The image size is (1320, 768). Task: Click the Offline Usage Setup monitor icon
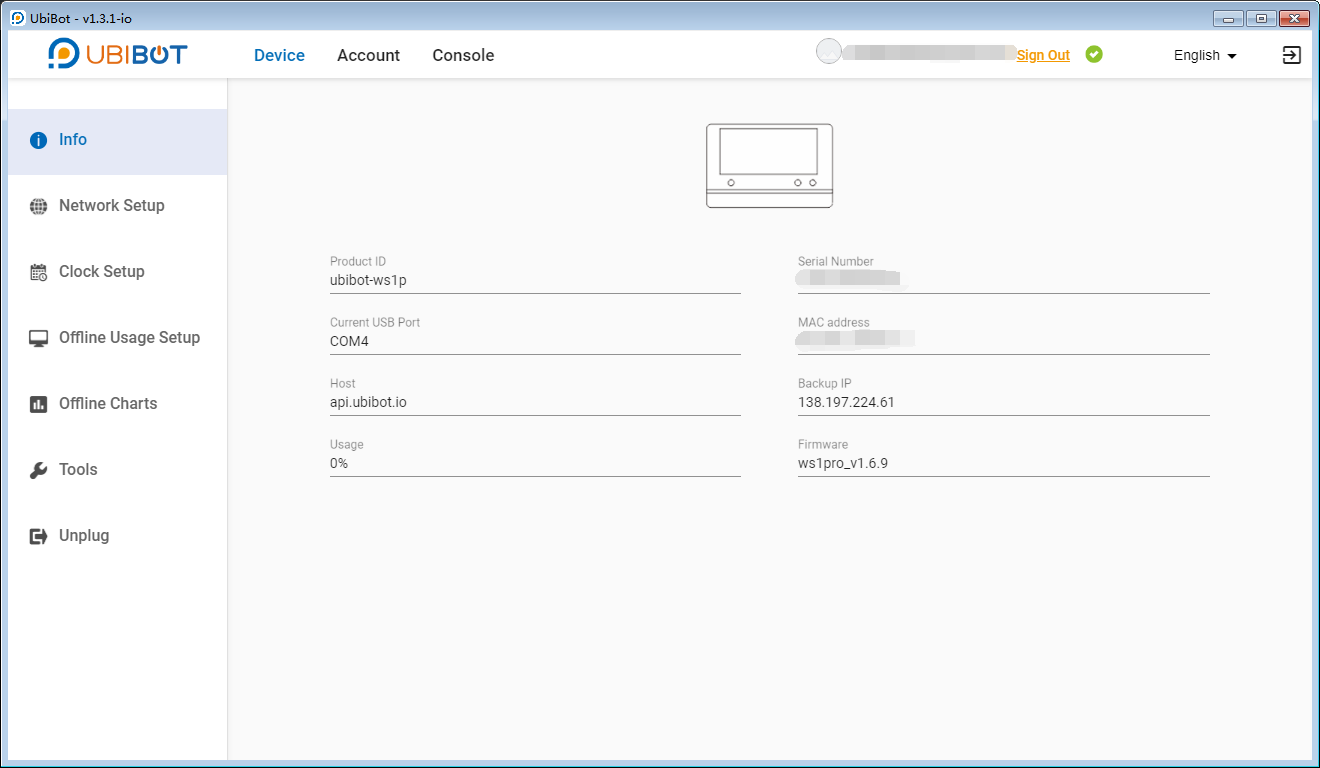(38, 338)
